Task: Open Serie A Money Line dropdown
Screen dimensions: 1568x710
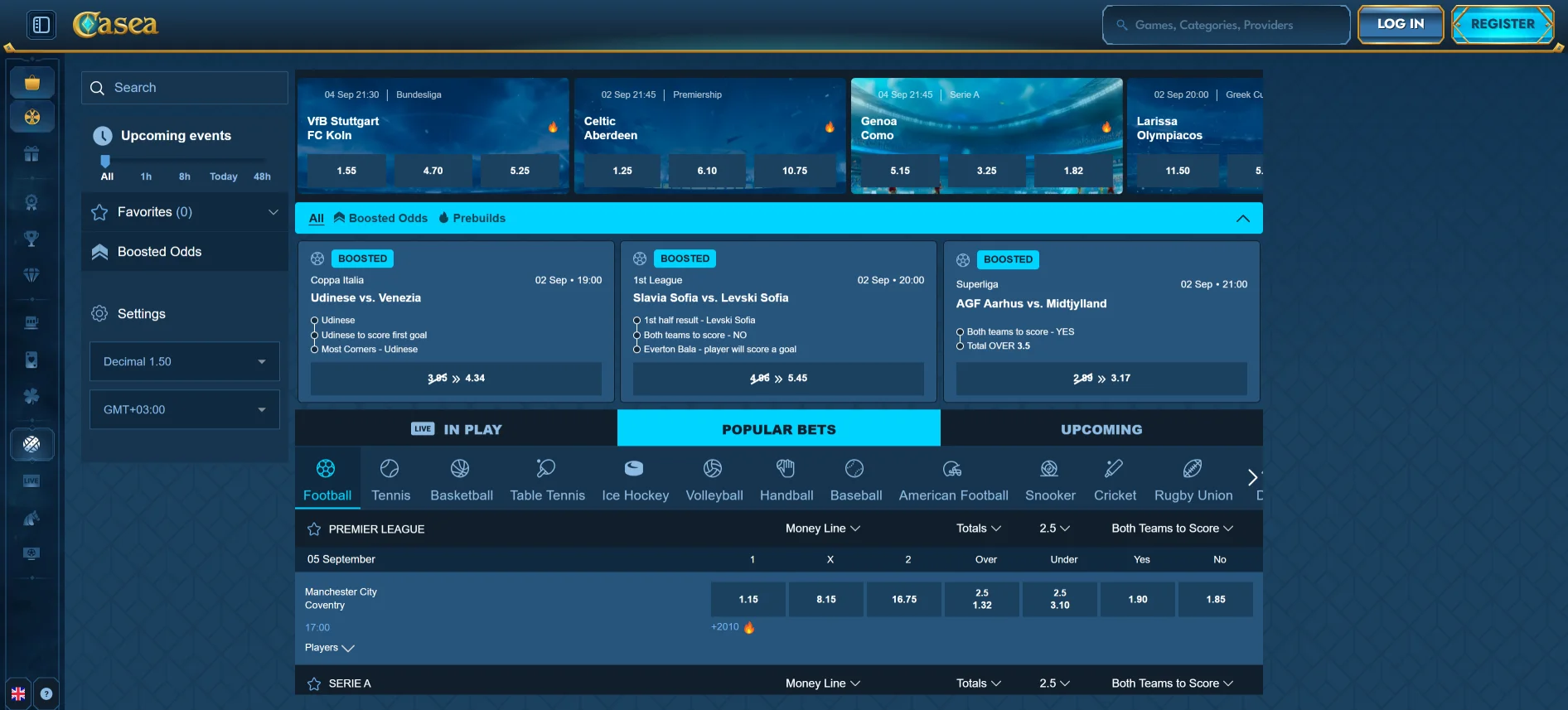Action: 823,683
